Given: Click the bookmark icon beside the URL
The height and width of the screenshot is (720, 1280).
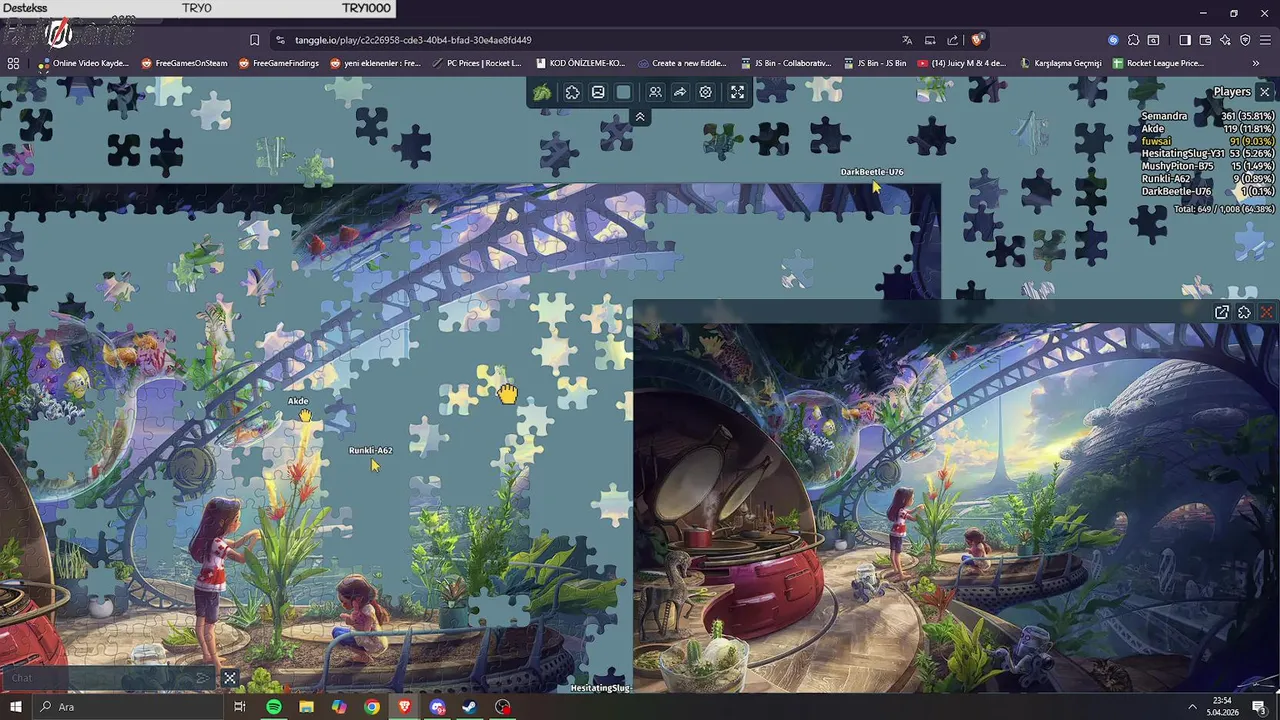Looking at the screenshot, I should click(254, 40).
